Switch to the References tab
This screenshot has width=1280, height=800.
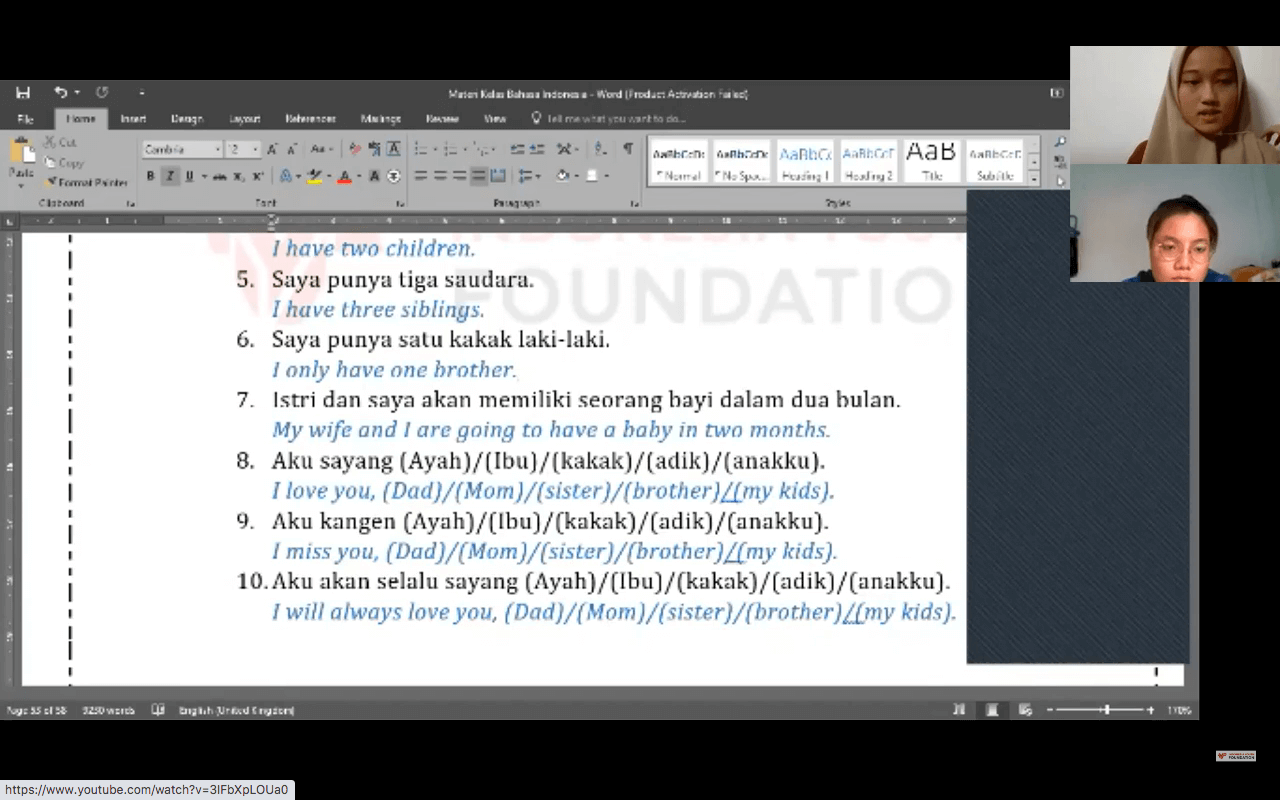pos(310,118)
